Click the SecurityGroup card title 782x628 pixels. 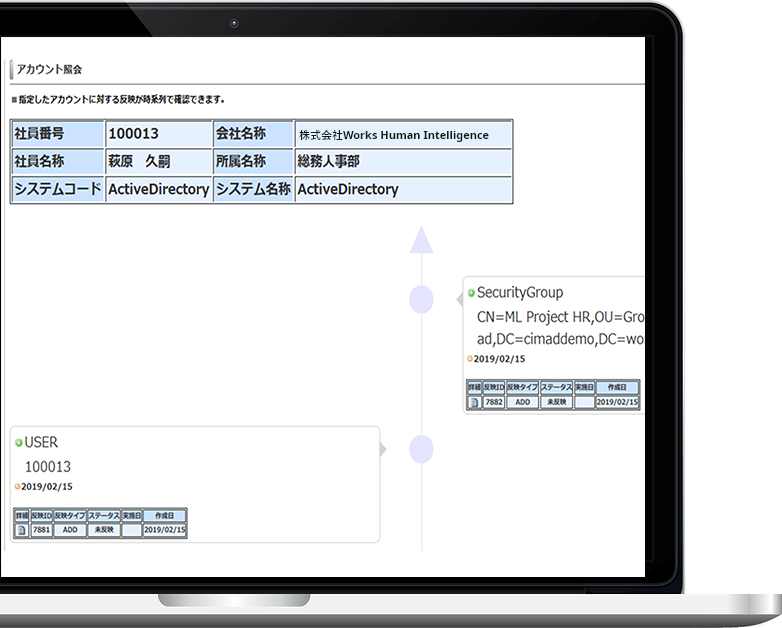tap(520, 293)
